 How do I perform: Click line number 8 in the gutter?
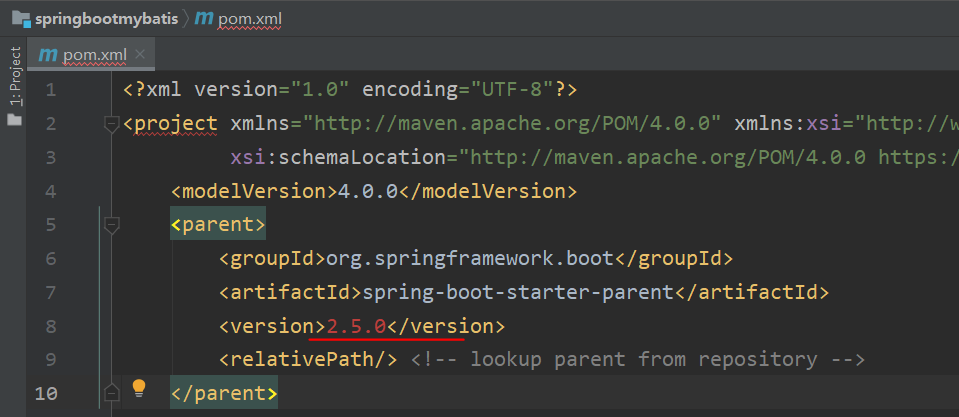click(x=50, y=327)
